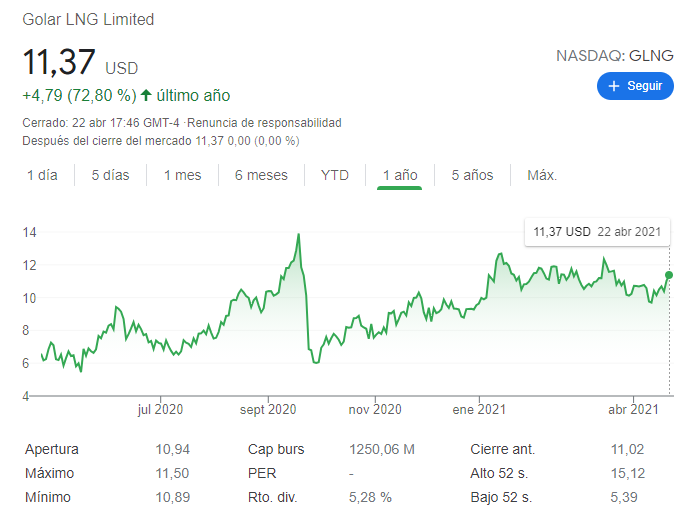Click the Cierre ant. value 11,02
Screen dimensions: 693x516
(628, 449)
